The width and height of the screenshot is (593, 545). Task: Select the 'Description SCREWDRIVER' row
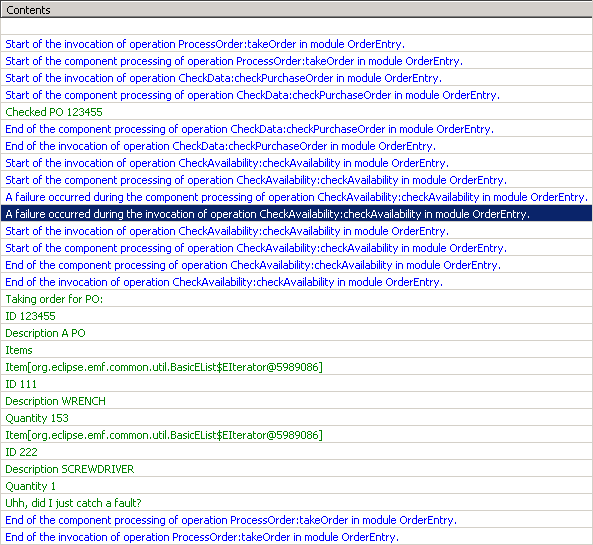point(296,469)
